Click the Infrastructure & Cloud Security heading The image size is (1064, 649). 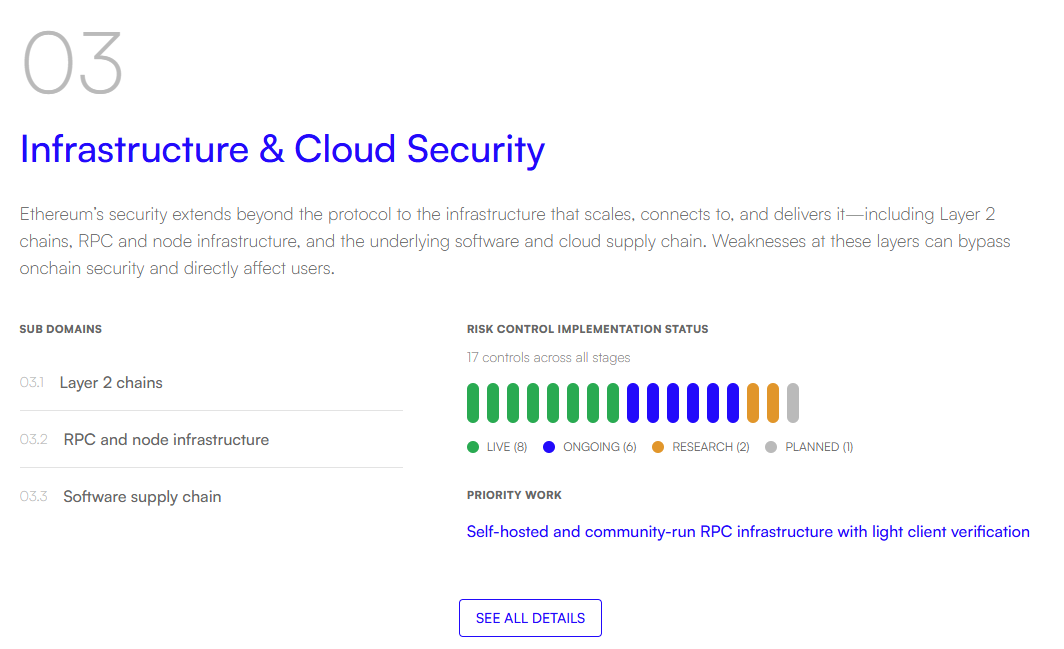pyautogui.click(x=282, y=149)
